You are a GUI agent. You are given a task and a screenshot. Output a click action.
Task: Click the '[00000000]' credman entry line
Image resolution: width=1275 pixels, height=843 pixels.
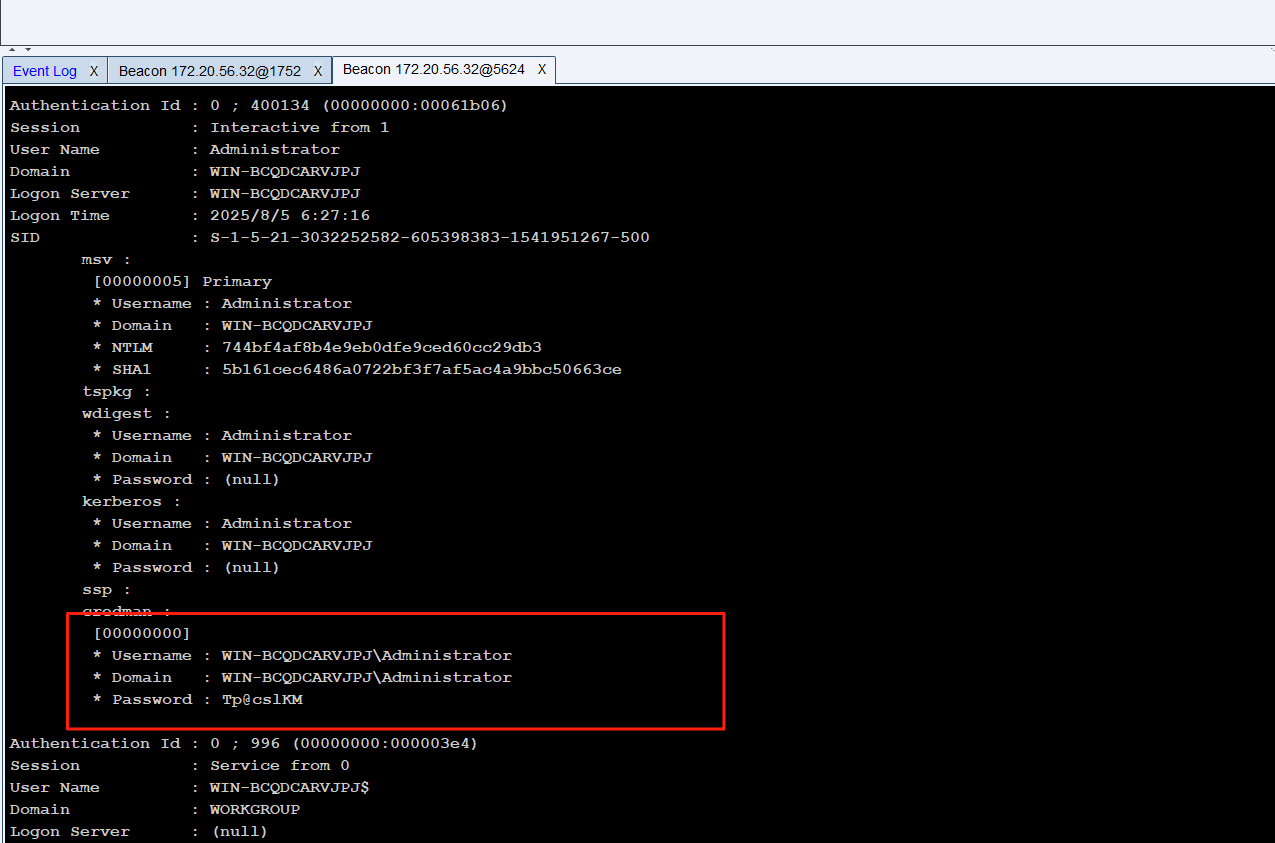click(141, 633)
